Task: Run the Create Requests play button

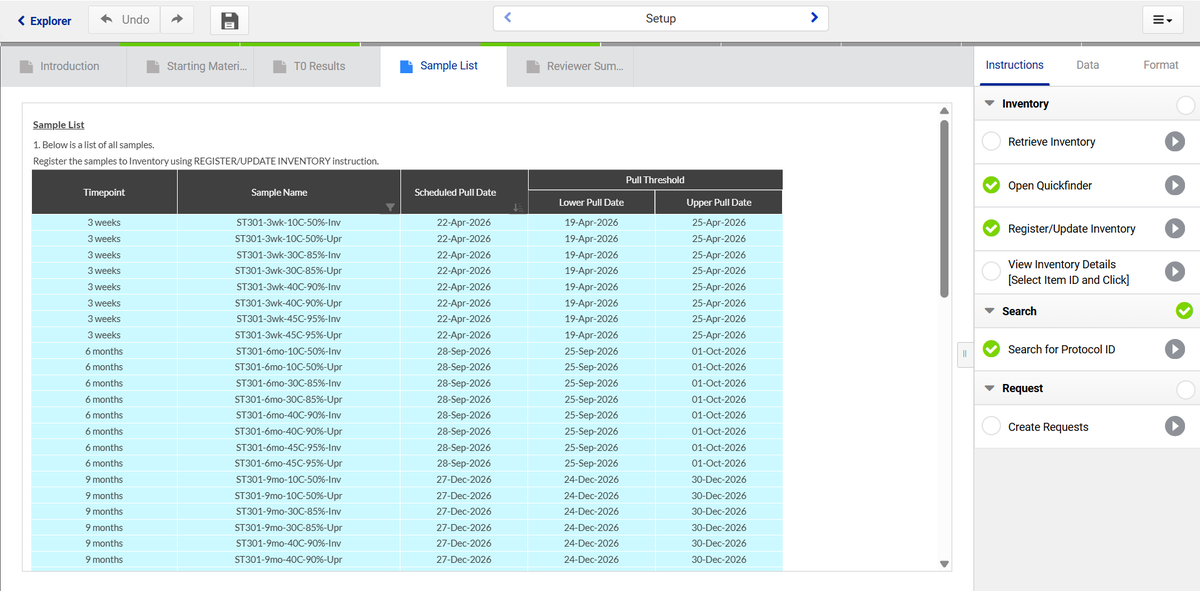Action: pos(1175,426)
